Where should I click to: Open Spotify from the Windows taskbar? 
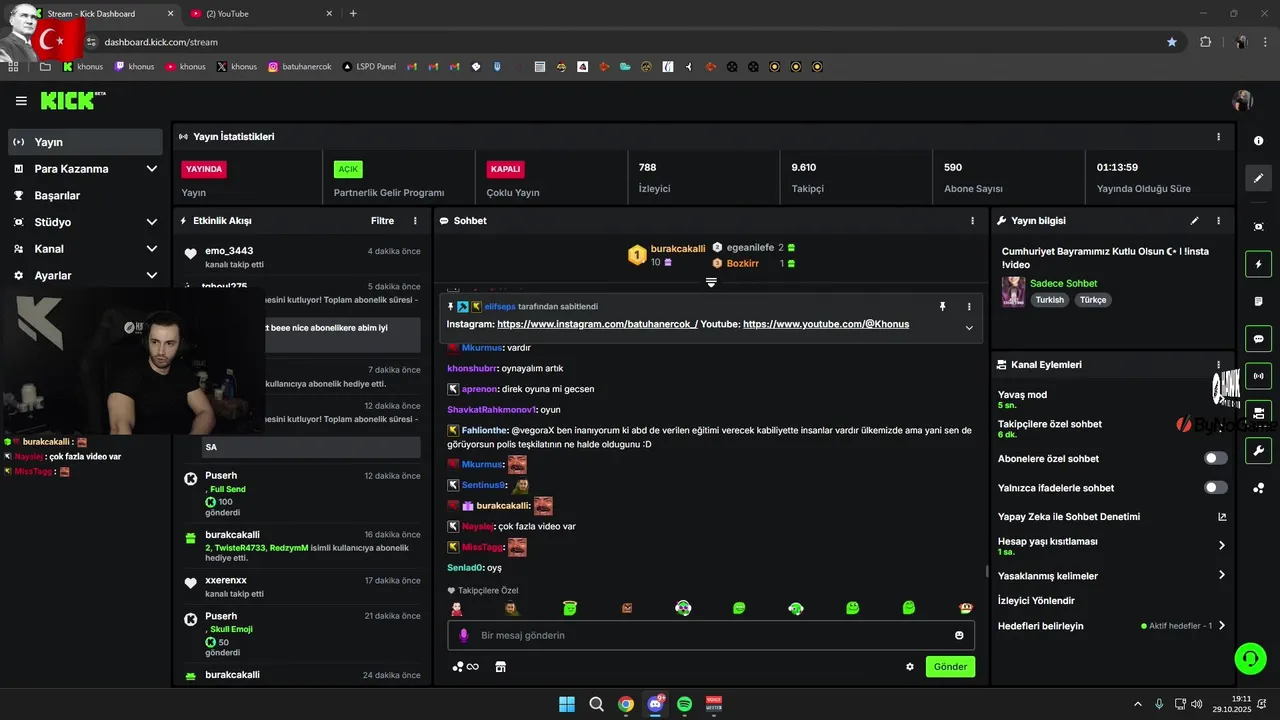[685, 704]
